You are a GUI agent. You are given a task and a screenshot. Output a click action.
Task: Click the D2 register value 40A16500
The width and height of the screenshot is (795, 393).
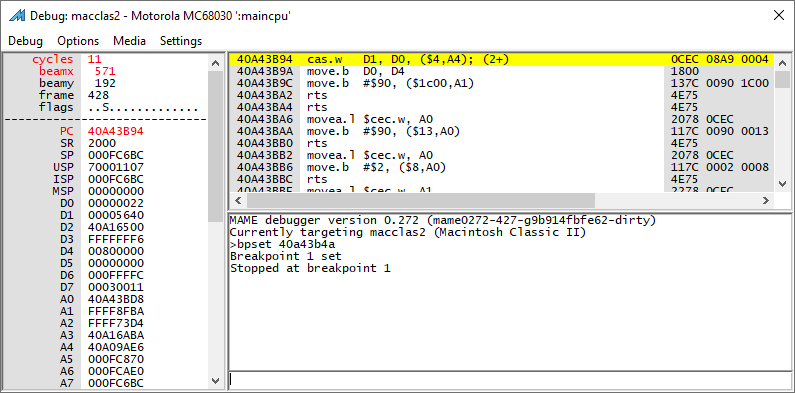click(116, 227)
